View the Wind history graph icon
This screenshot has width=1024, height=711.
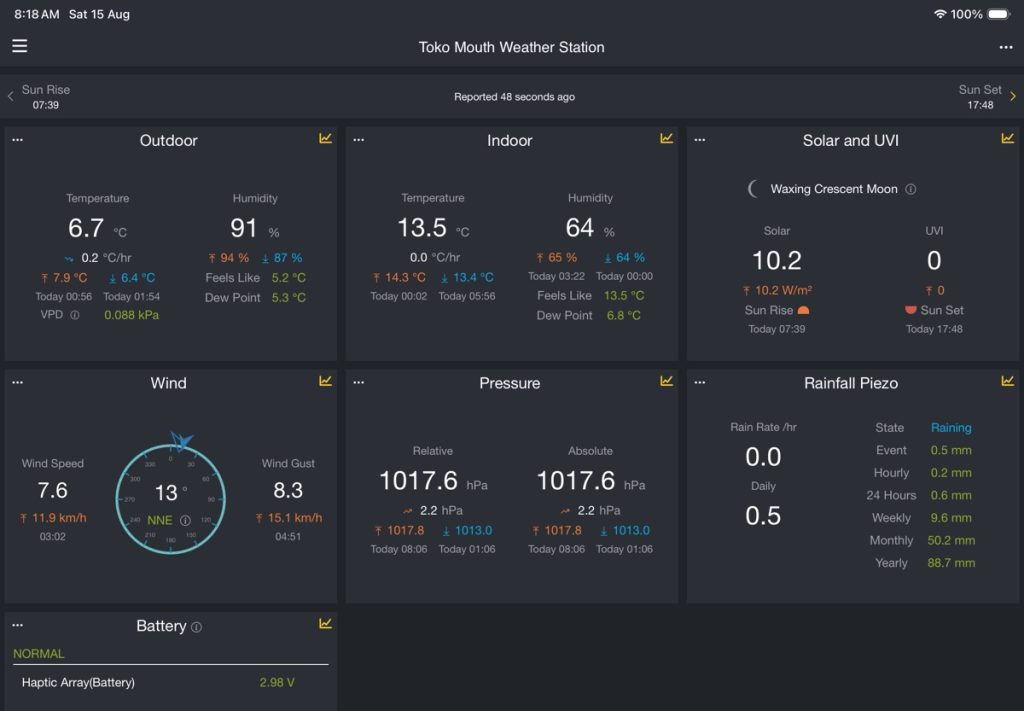(325, 381)
